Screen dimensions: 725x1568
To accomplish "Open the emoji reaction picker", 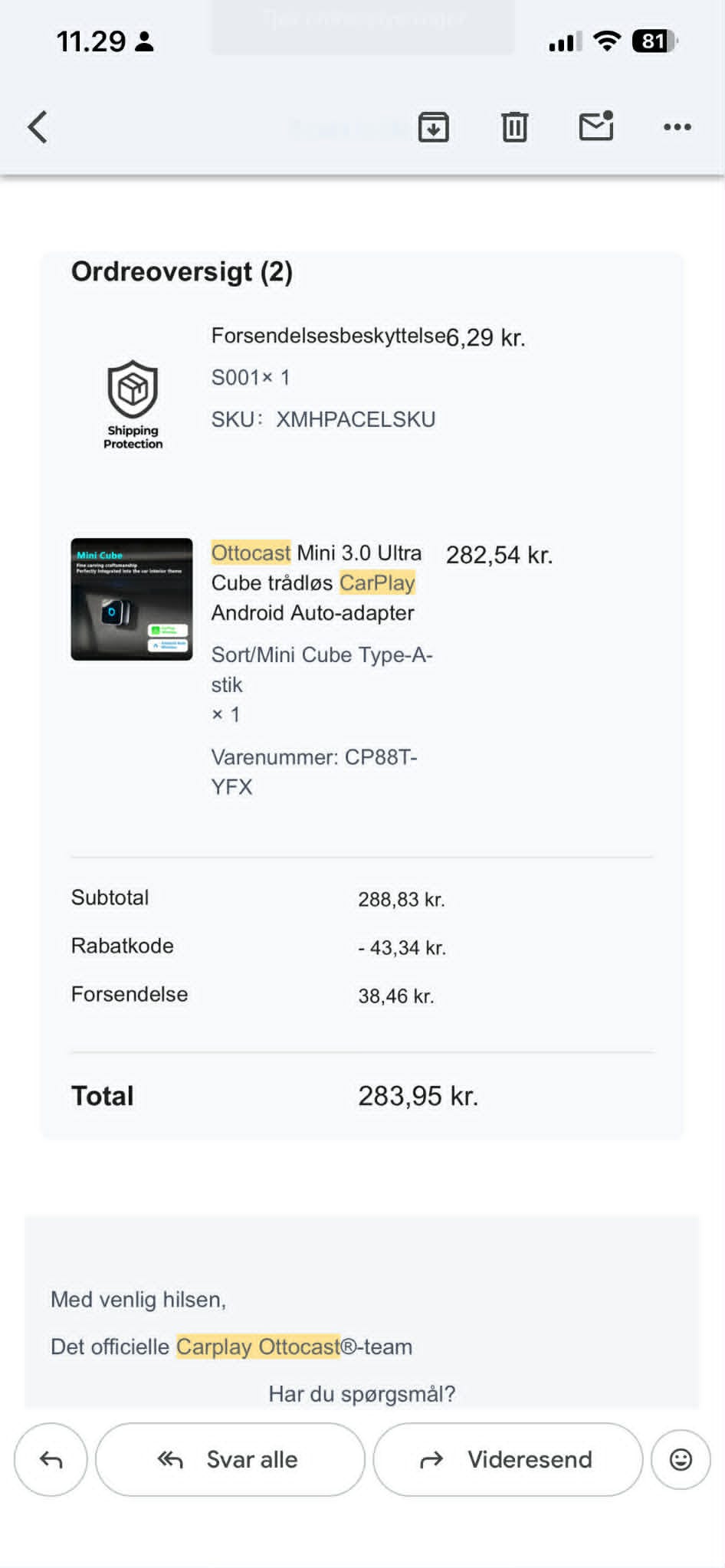I will click(681, 1460).
